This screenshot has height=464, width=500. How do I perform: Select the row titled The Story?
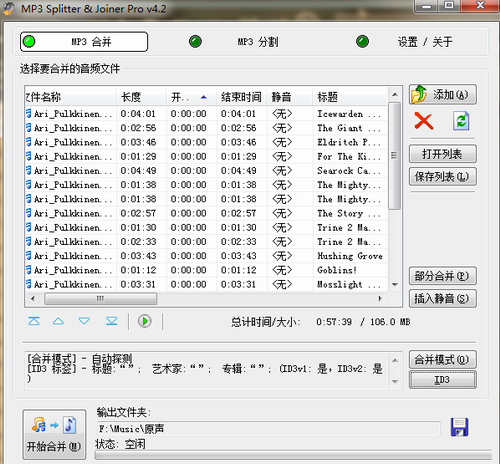tap(206, 213)
